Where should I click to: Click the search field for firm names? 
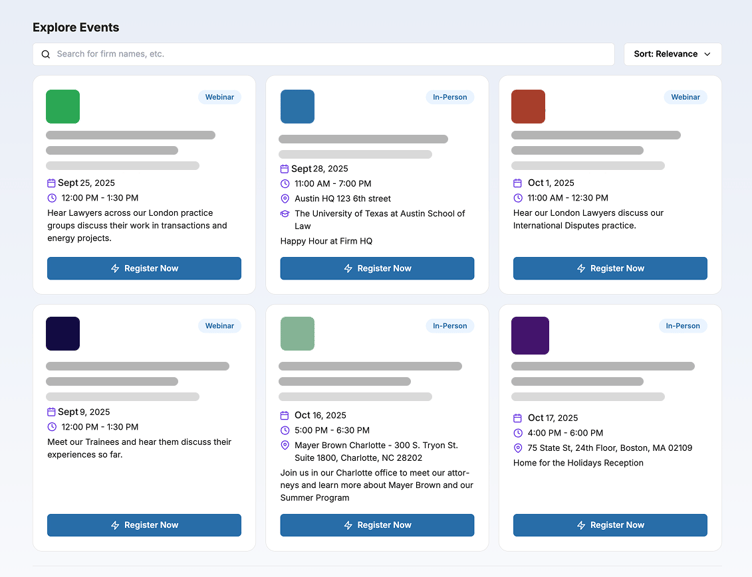tap(330, 54)
